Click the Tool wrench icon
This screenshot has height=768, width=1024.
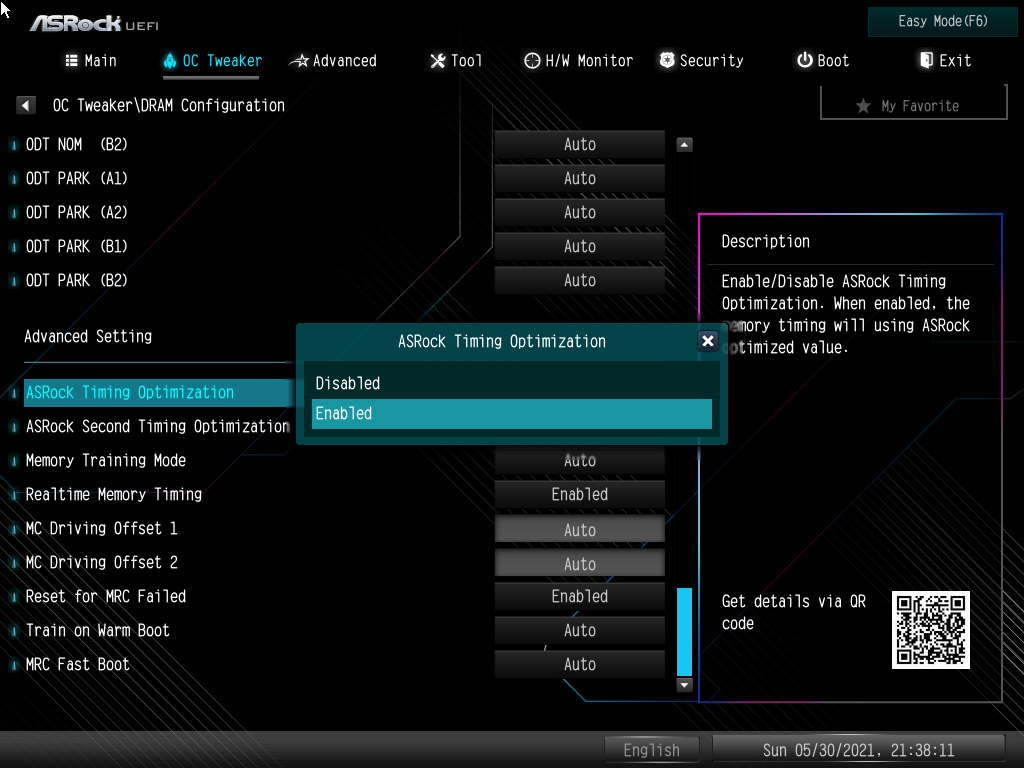click(x=438, y=61)
